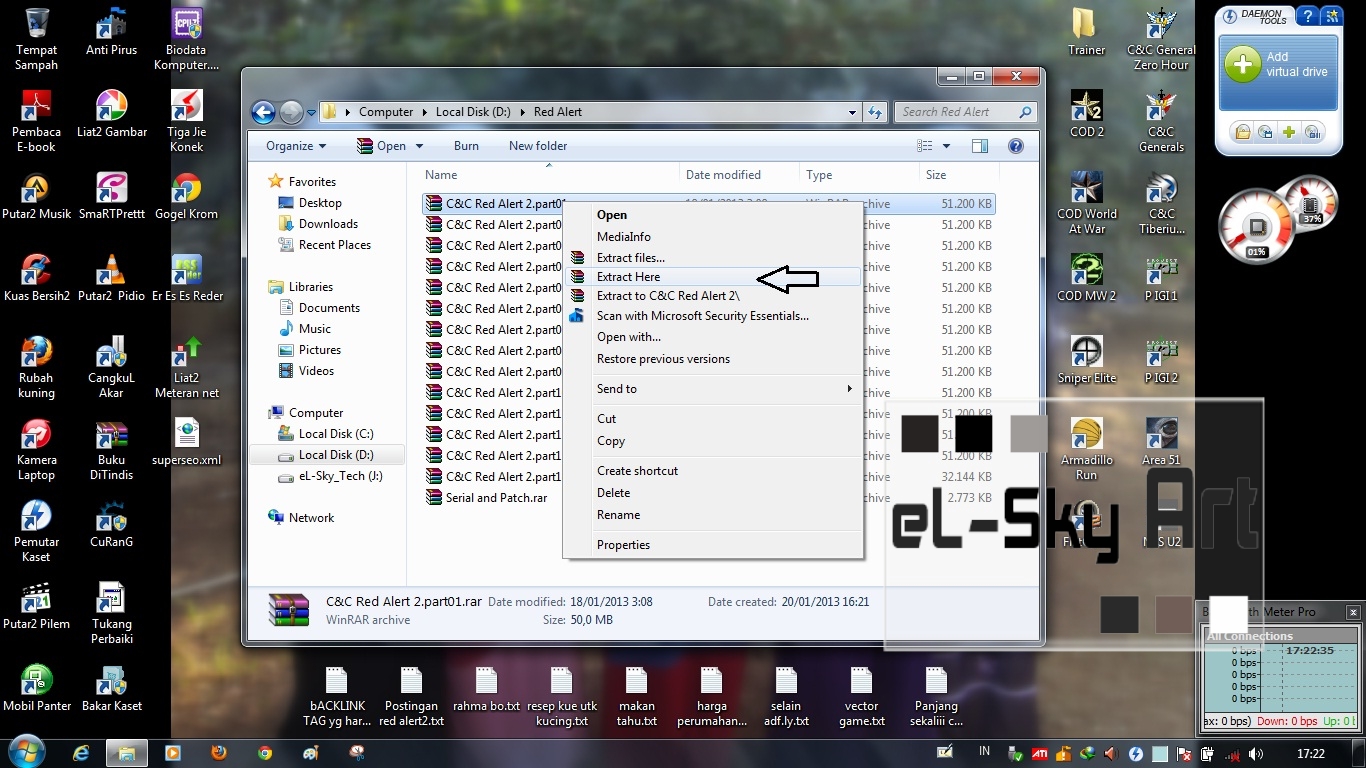Image resolution: width=1366 pixels, height=768 pixels.
Task: Choose Scan with Microsoft Security Essentials
Action: click(713, 316)
